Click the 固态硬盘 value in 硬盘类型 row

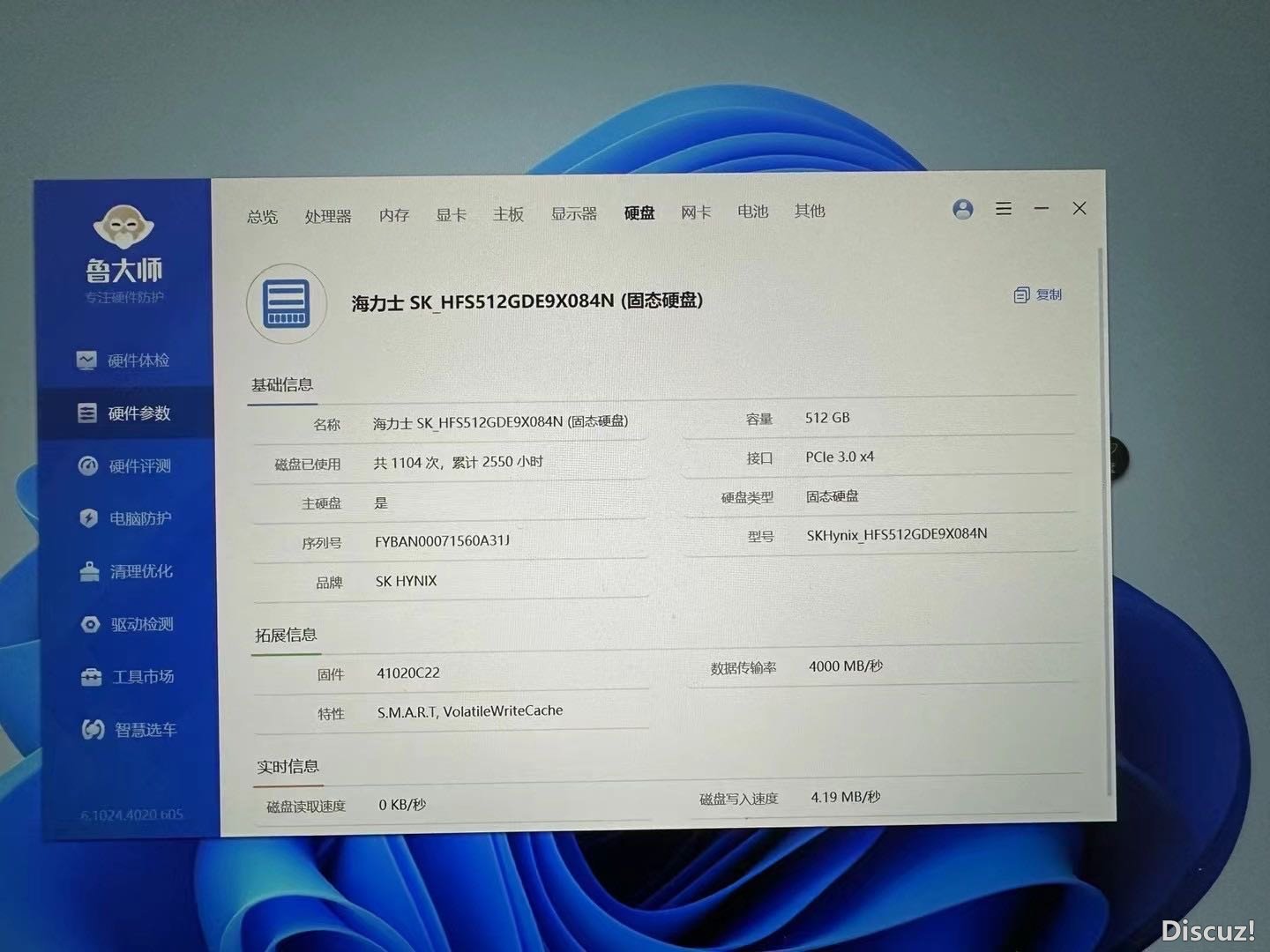pyautogui.click(x=832, y=496)
